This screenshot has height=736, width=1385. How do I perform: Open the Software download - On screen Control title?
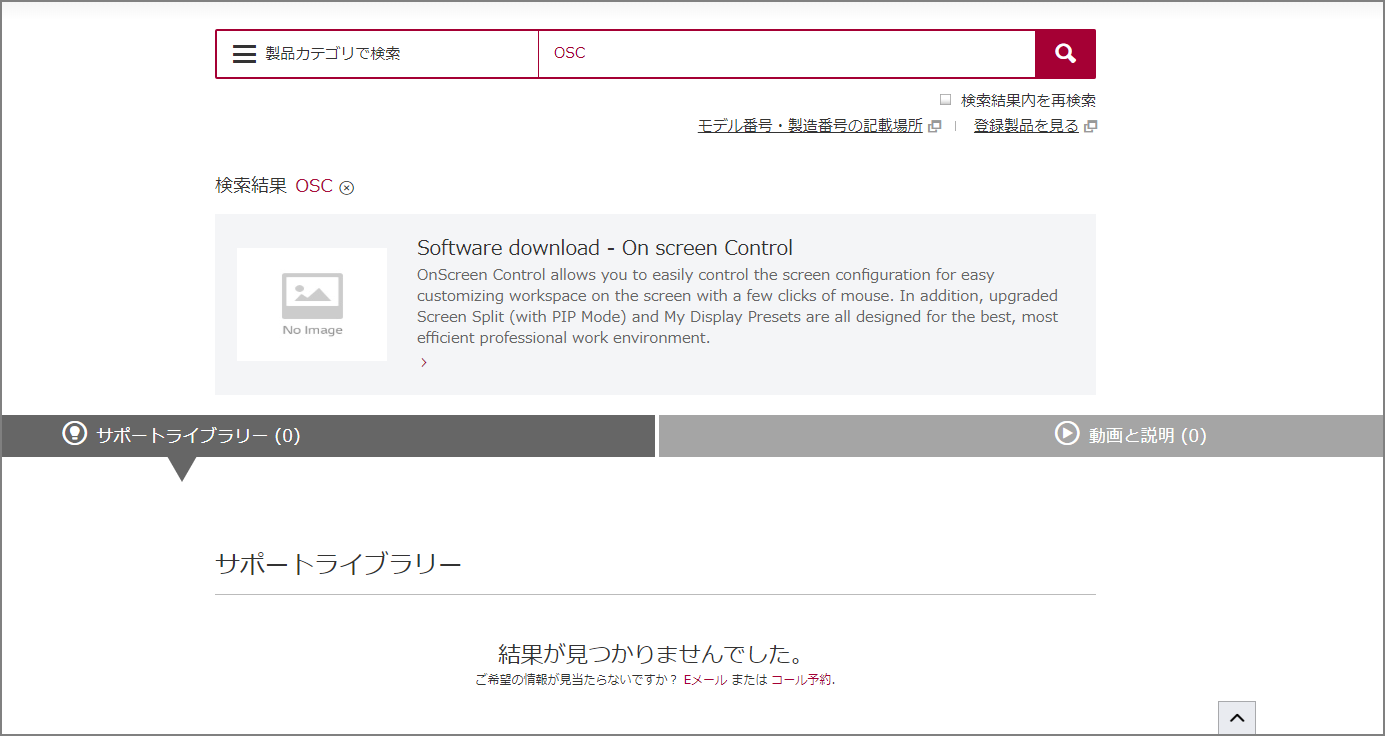tap(604, 248)
